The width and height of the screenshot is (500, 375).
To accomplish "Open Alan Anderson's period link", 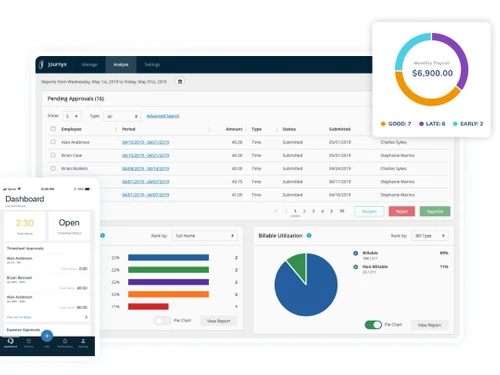I will [145, 142].
